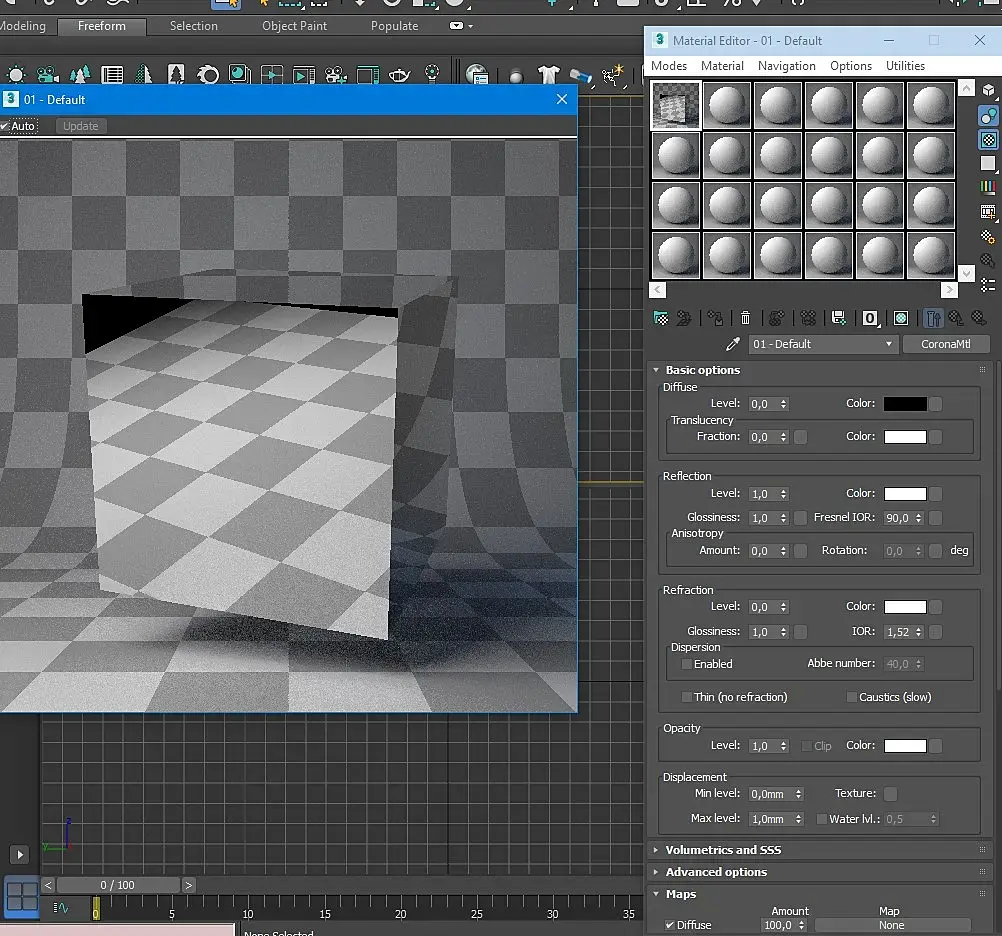Click the CoronaMtl material type button
1002x936 pixels.
coord(945,344)
